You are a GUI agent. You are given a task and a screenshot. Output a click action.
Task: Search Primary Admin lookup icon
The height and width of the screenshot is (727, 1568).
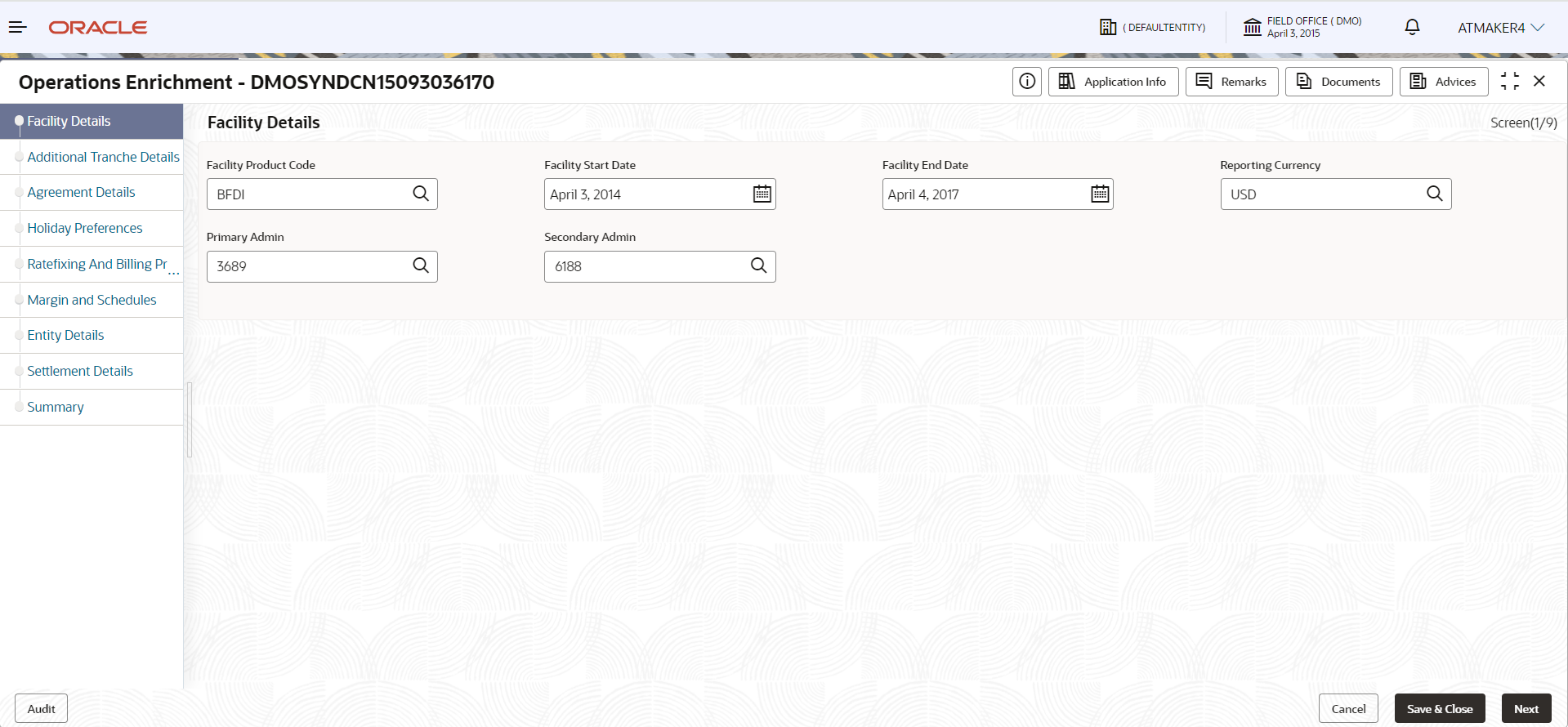click(x=421, y=265)
